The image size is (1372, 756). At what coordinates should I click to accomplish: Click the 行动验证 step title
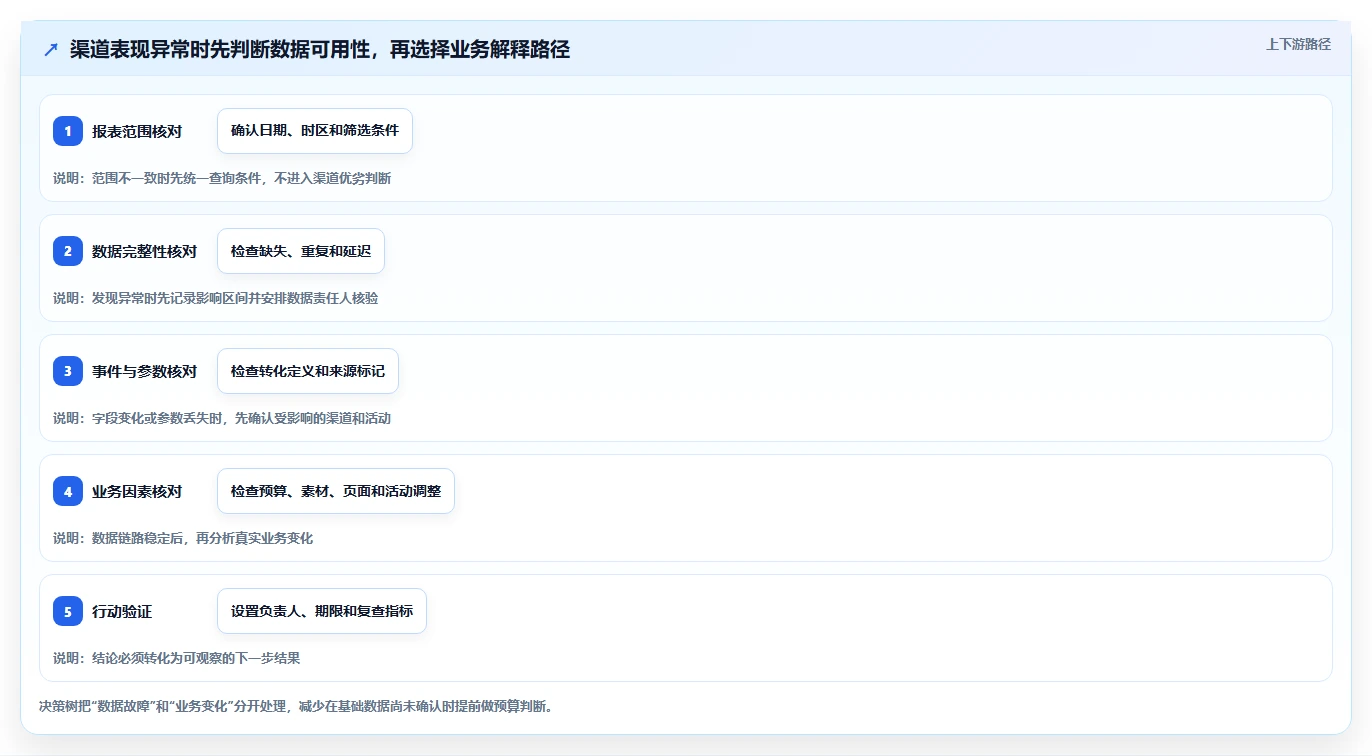(x=122, y=611)
